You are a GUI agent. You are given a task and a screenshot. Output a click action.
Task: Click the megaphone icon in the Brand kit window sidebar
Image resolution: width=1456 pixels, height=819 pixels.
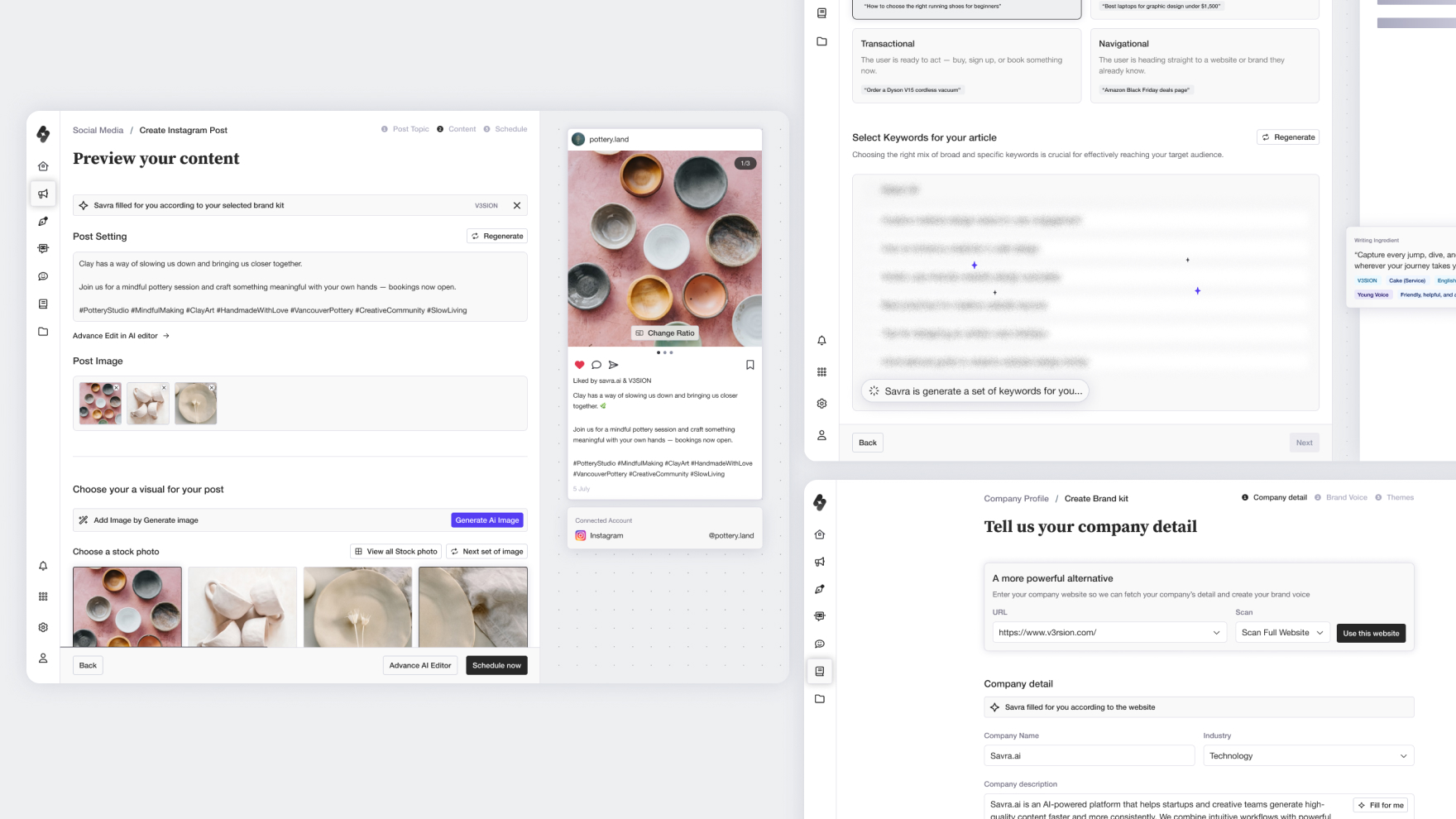pyautogui.click(x=820, y=562)
